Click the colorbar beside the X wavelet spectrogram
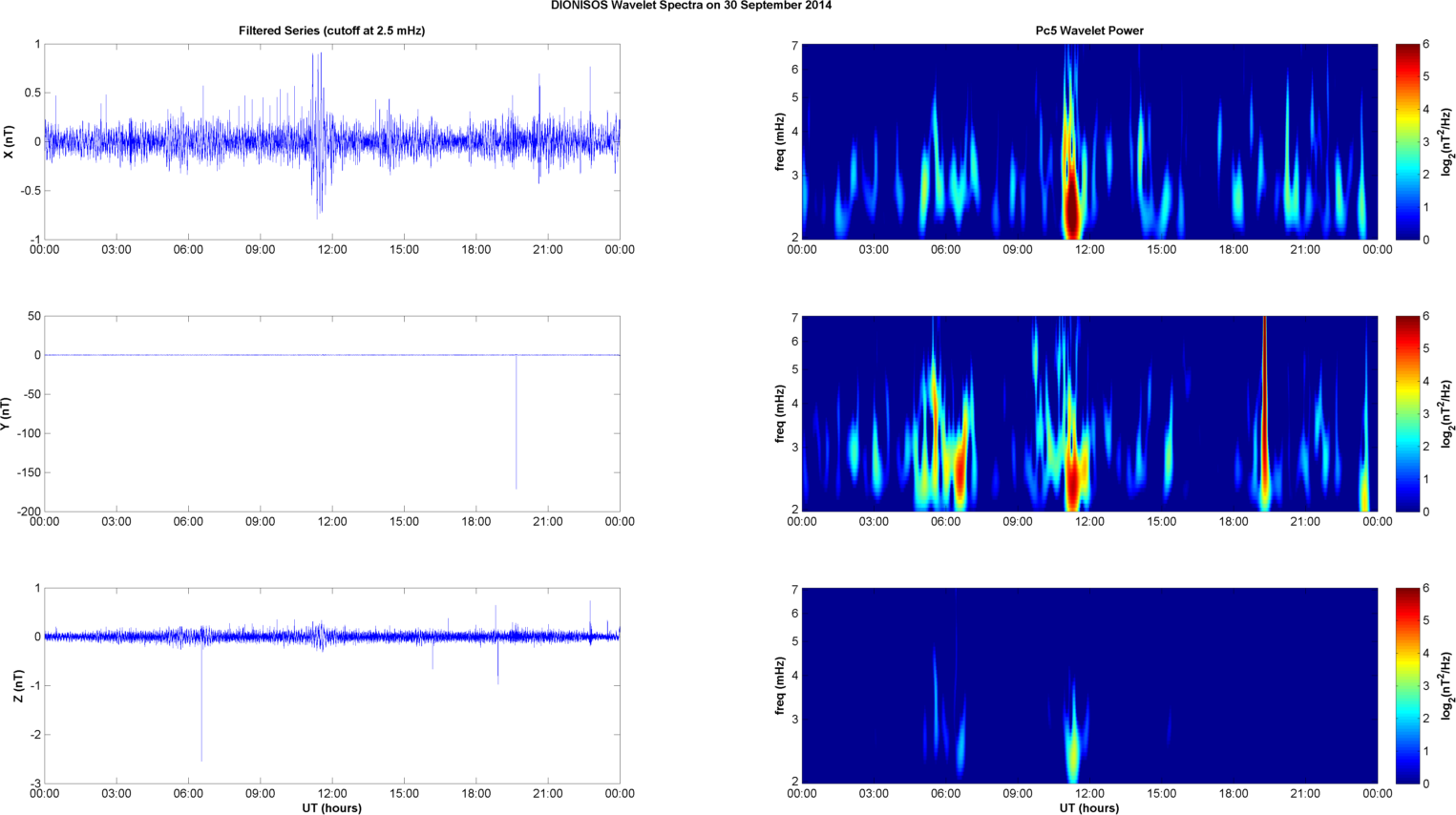 1407,141
